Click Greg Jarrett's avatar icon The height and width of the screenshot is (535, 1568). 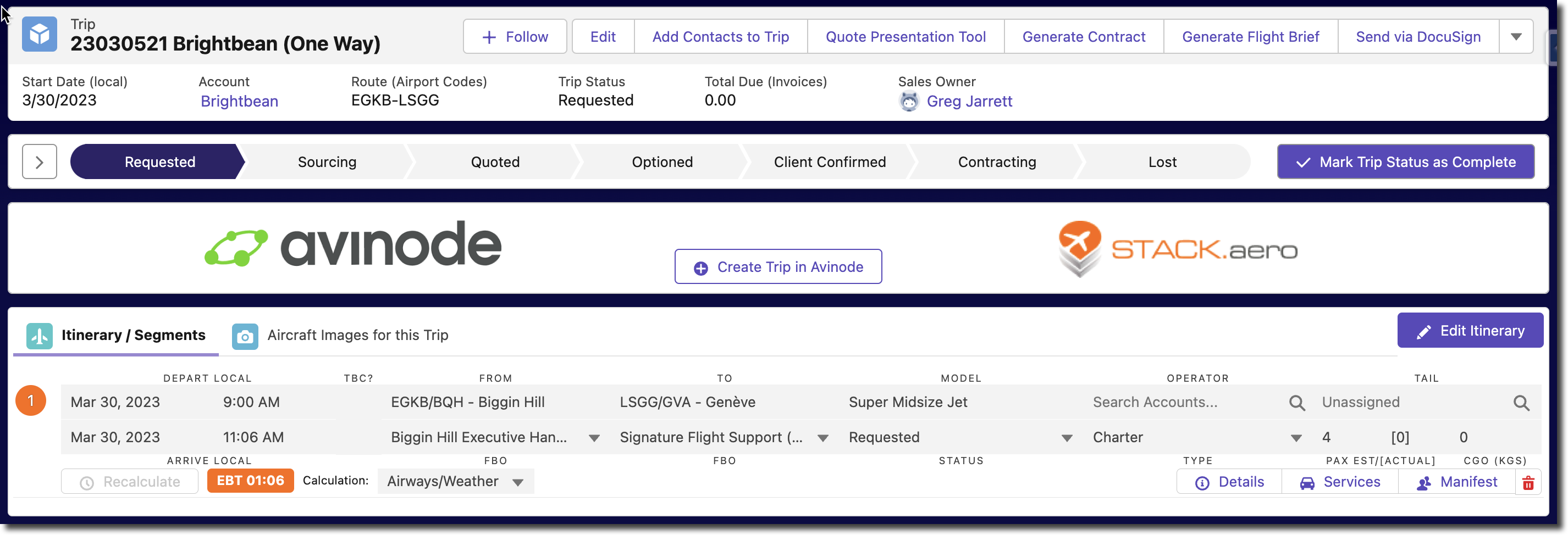(x=909, y=102)
